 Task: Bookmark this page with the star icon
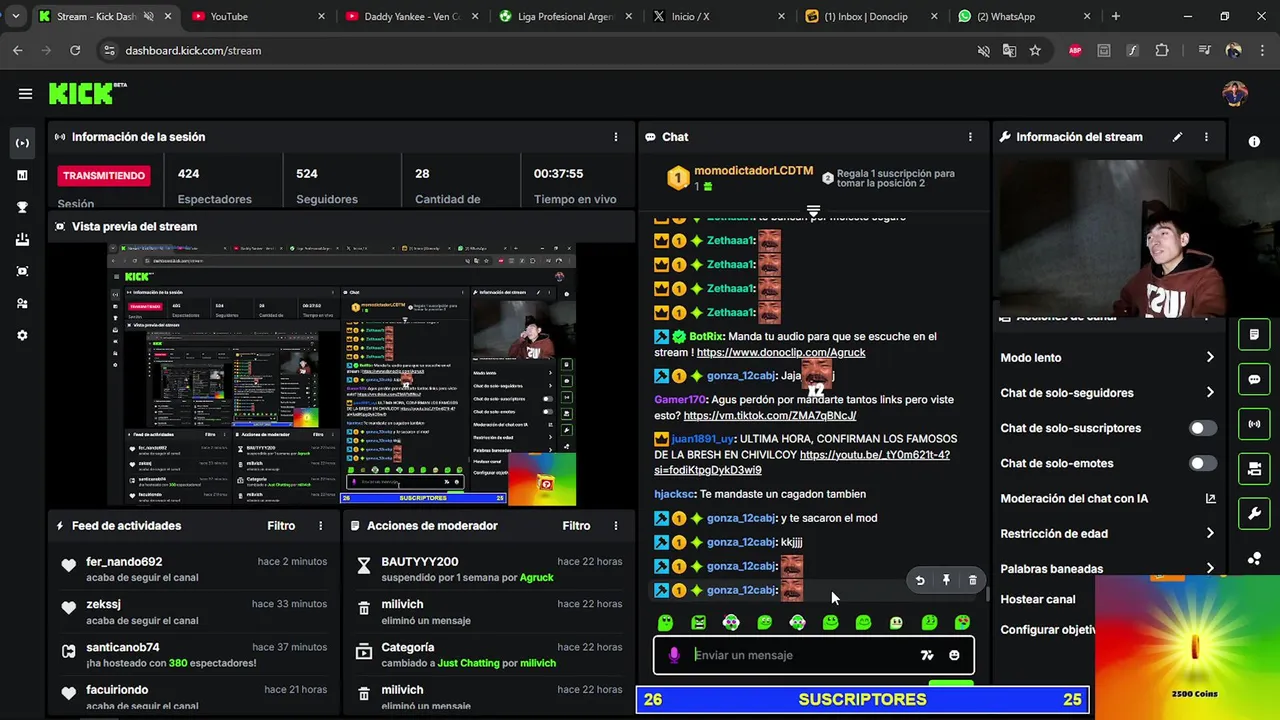(1035, 50)
